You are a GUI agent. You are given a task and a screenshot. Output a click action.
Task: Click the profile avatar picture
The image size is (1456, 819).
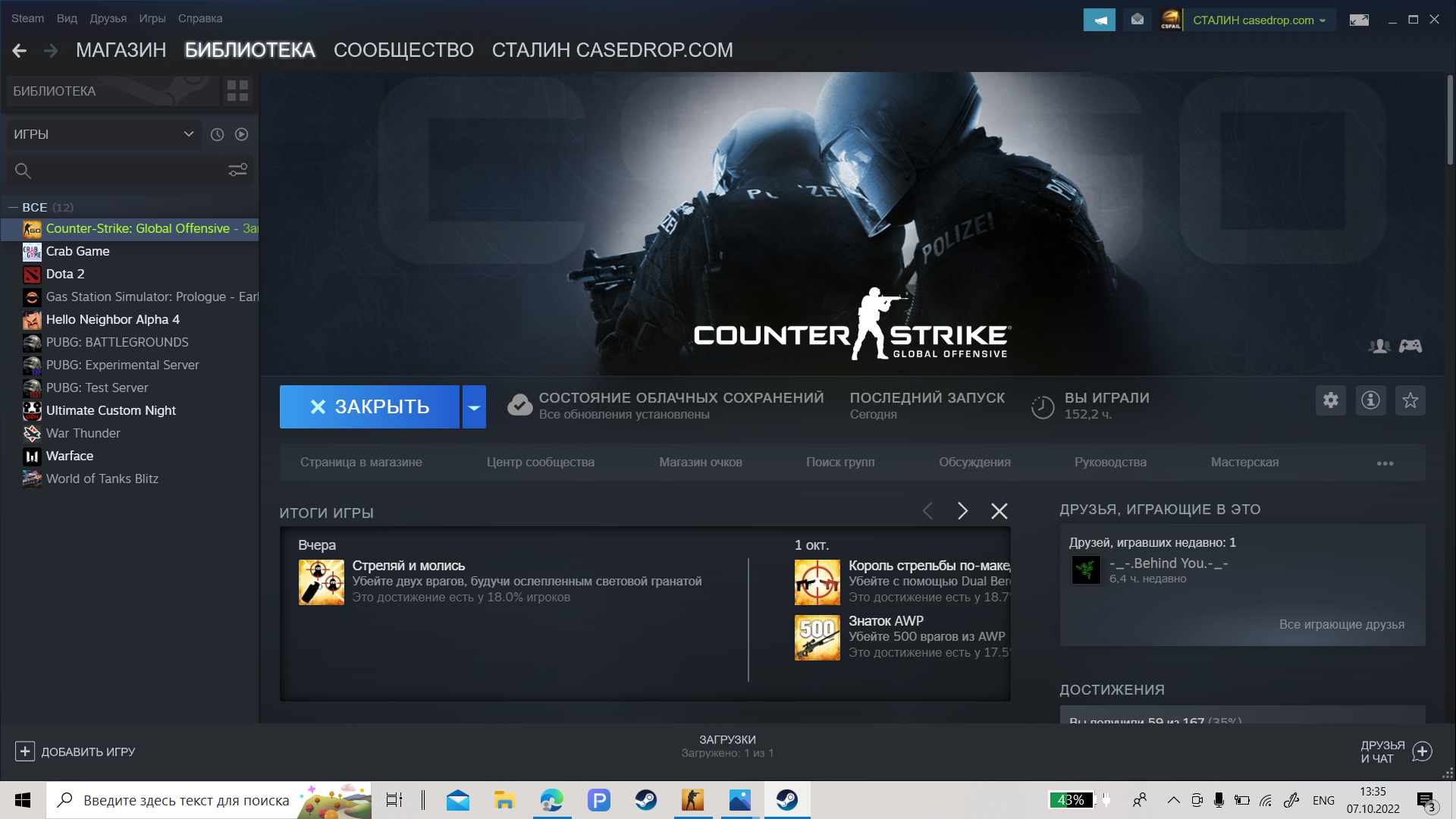pyautogui.click(x=1171, y=20)
